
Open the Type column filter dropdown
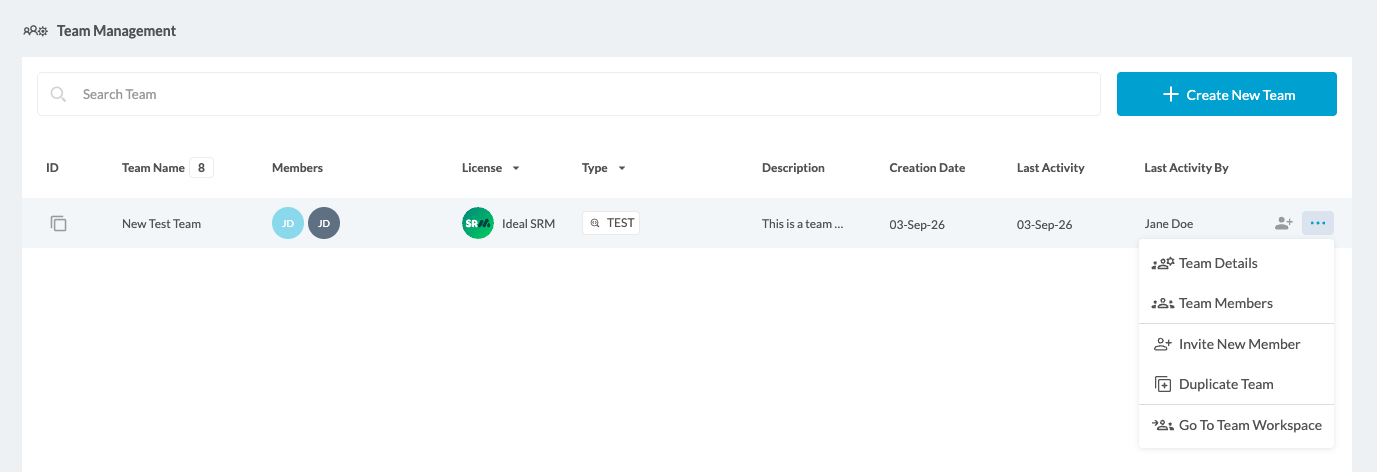[x=622, y=168]
